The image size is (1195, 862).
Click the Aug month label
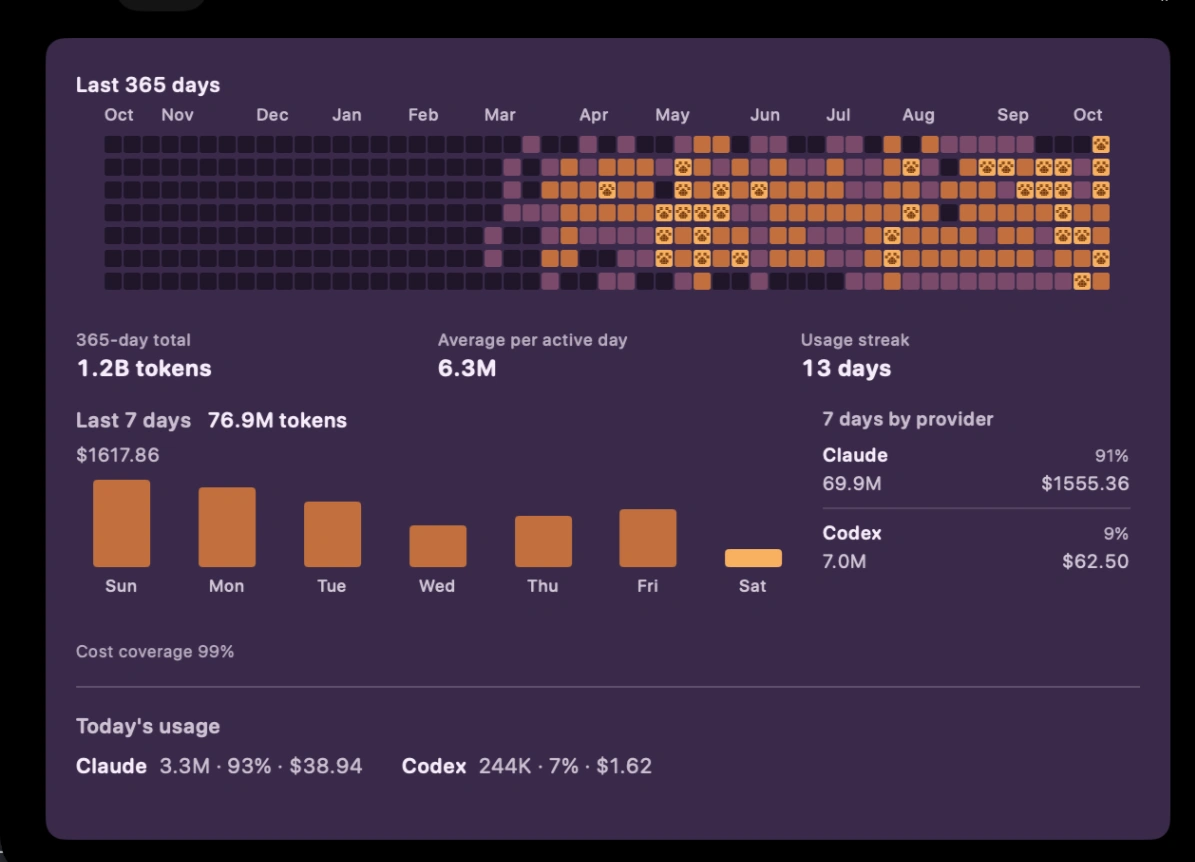click(x=918, y=115)
